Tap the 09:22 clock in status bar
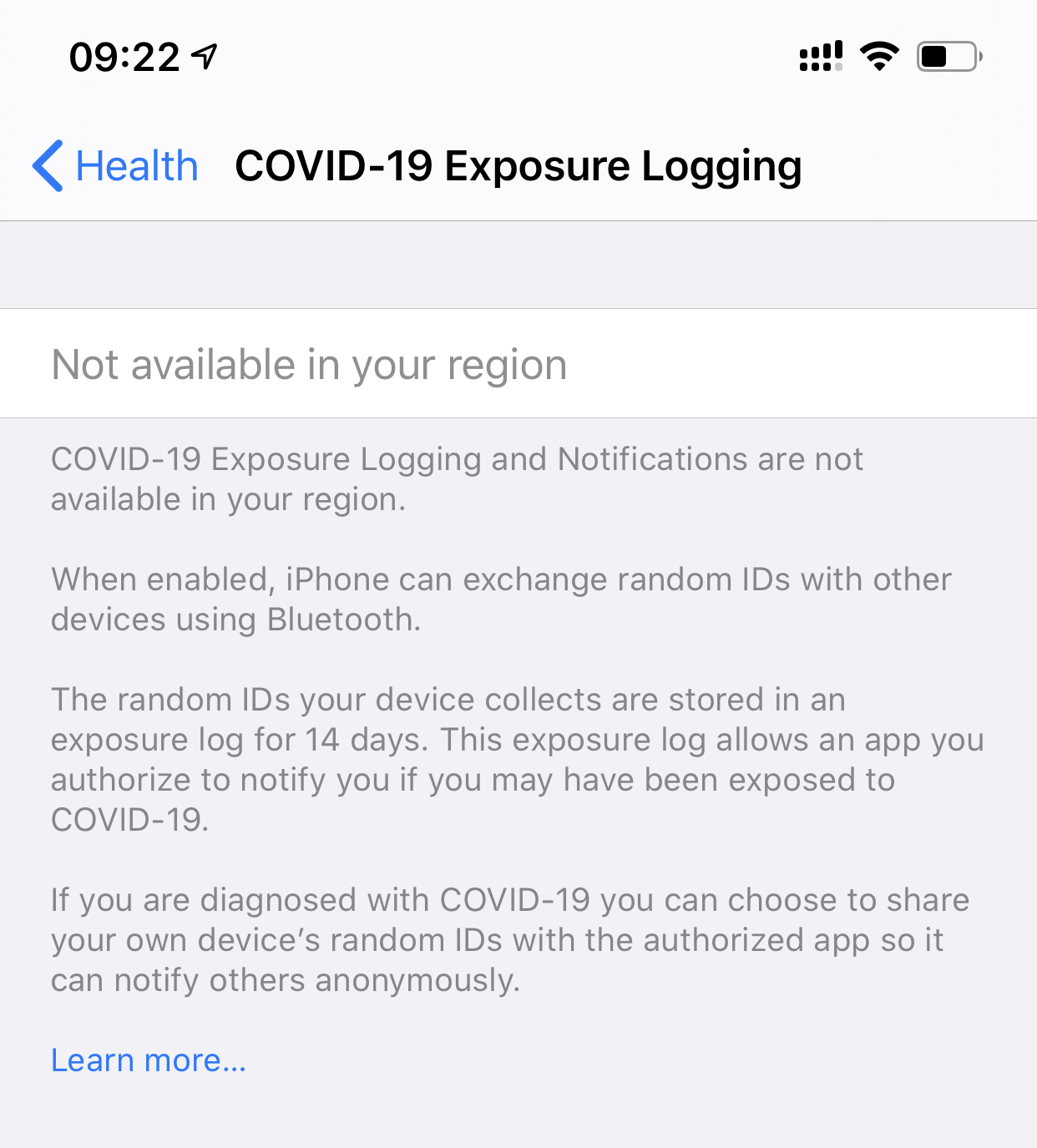The image size is (1037, 1148). click(x=124, y=57)
